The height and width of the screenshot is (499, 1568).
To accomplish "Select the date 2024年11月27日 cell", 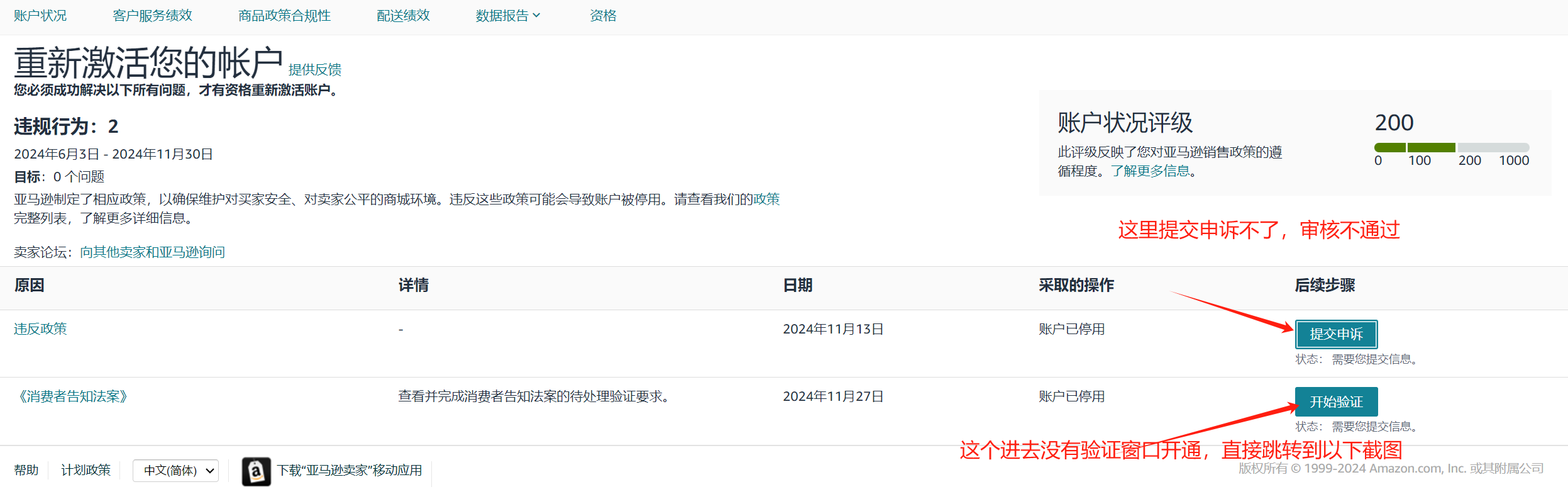I will pos(833,396).
